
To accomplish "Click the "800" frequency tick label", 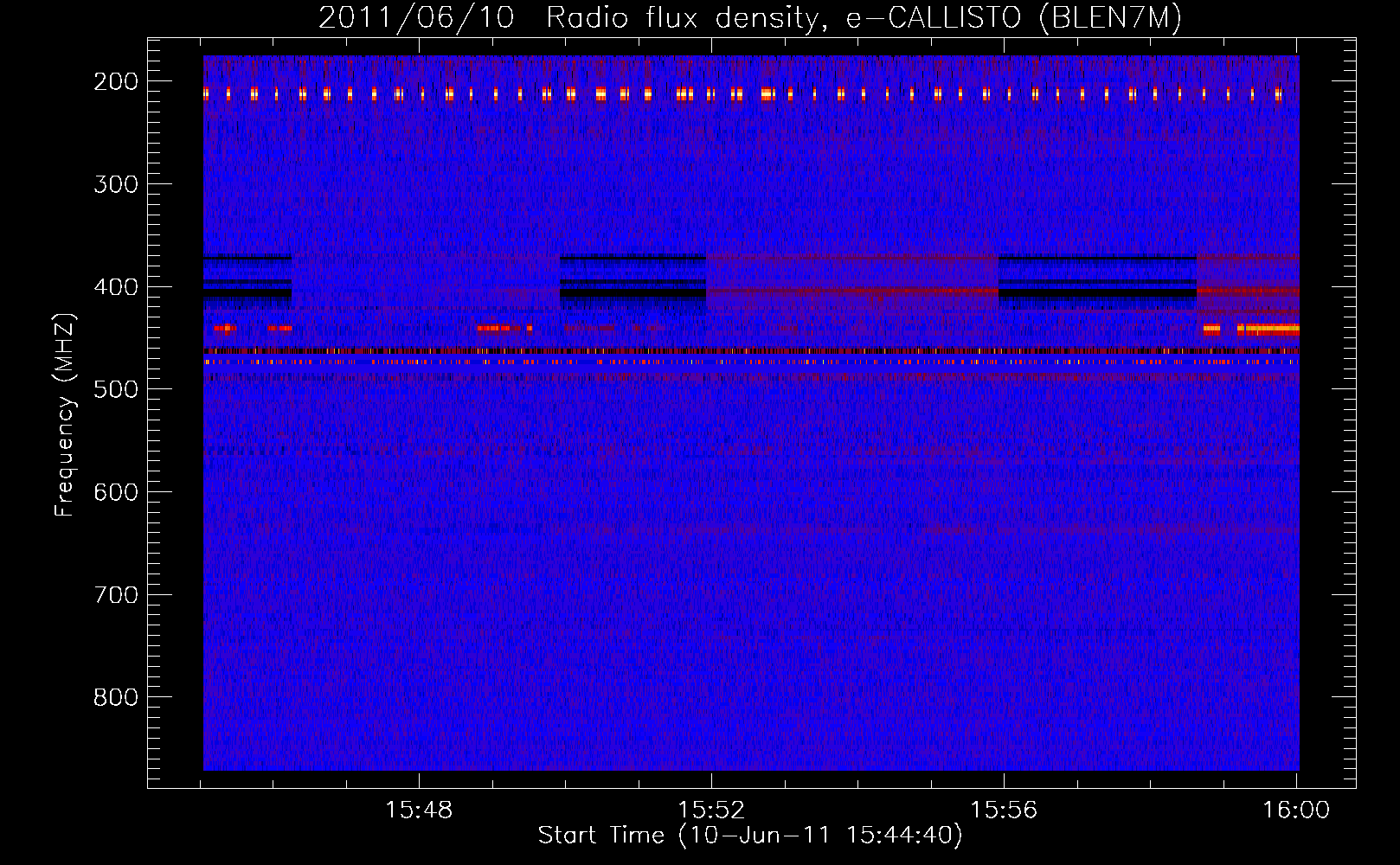I will 116,697.
